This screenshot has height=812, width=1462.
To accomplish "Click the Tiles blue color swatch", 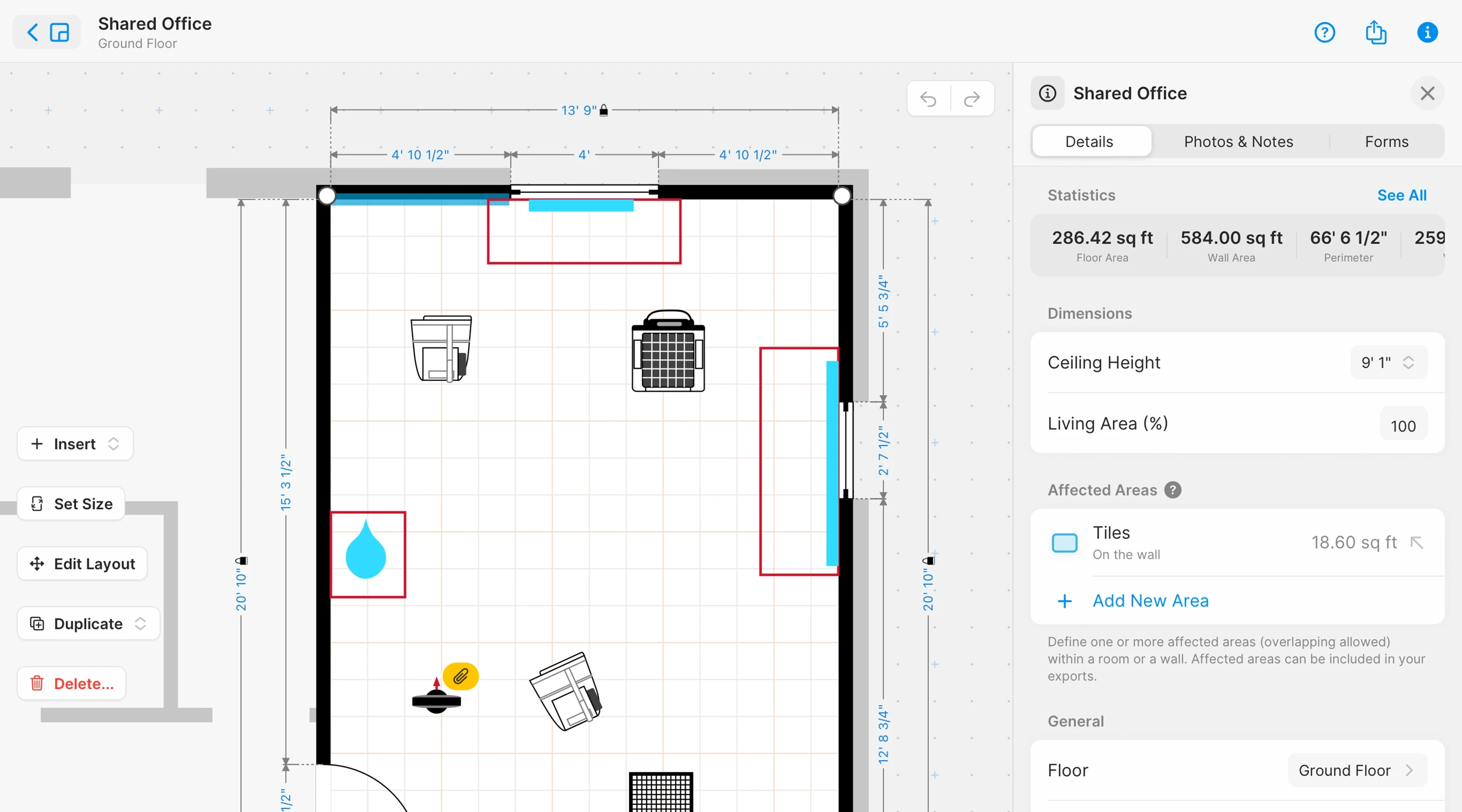I will point(1064,542).
